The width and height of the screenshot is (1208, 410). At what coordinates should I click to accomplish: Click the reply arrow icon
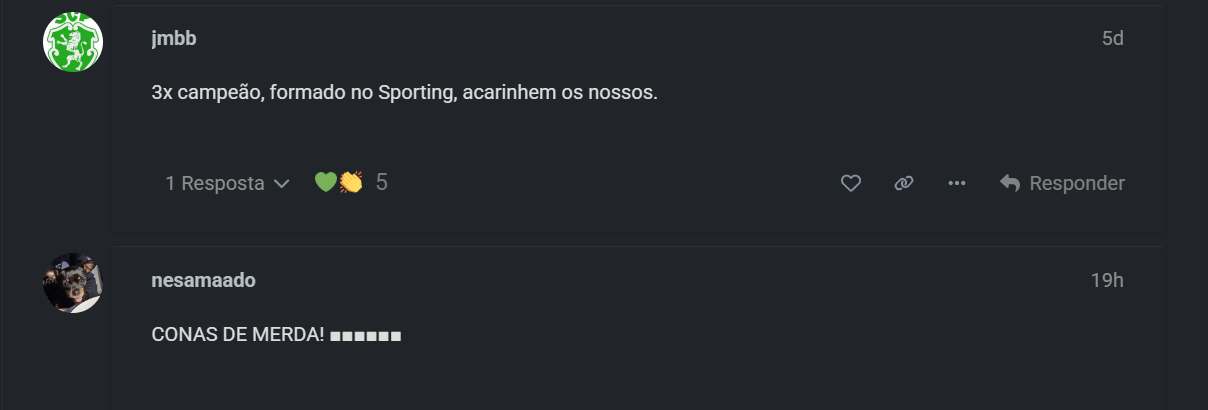point(1010,183)
